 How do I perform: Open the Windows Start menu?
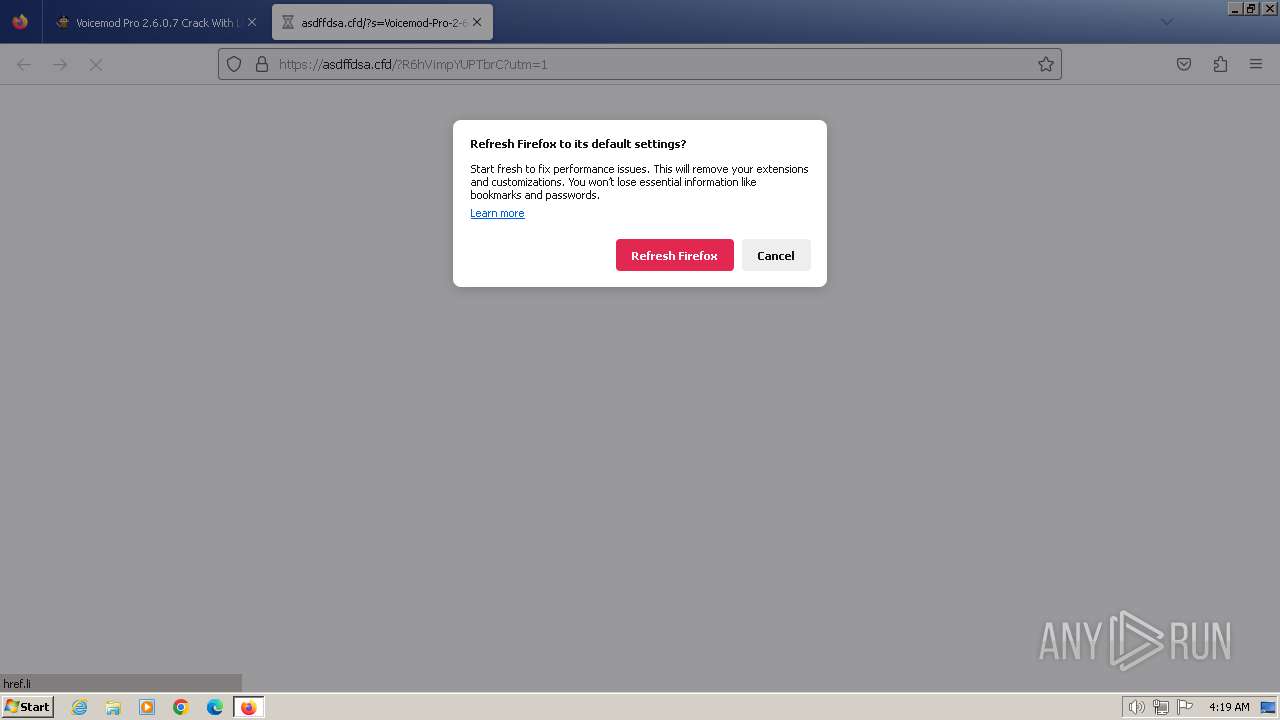[28, 706]
